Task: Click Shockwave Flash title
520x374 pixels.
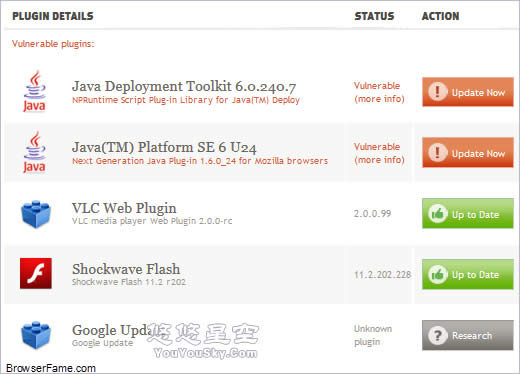Action: coord(126,269)
